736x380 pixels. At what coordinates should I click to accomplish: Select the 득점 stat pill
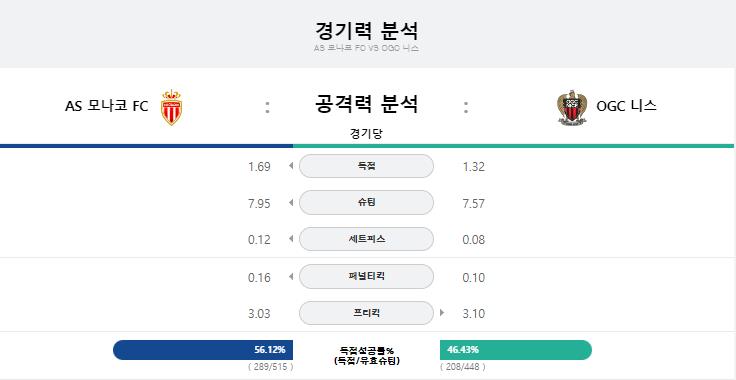tap(366, 166)
